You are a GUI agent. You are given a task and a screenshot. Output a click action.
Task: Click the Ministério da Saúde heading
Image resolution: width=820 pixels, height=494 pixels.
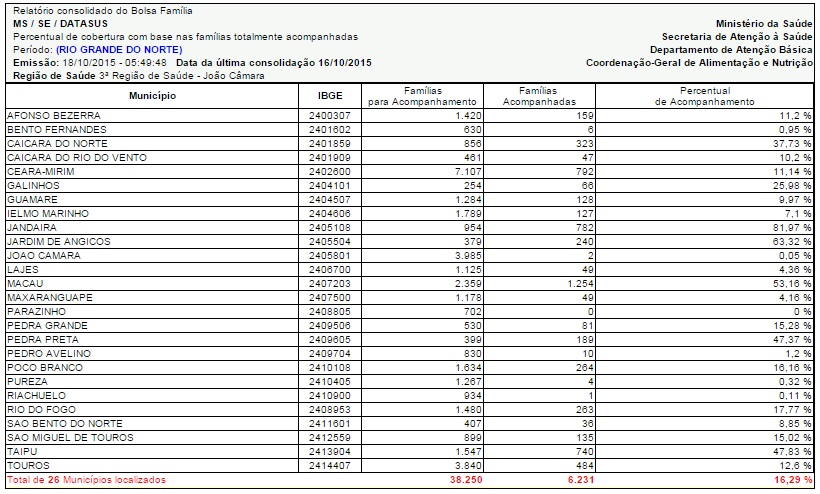[764, 23]
